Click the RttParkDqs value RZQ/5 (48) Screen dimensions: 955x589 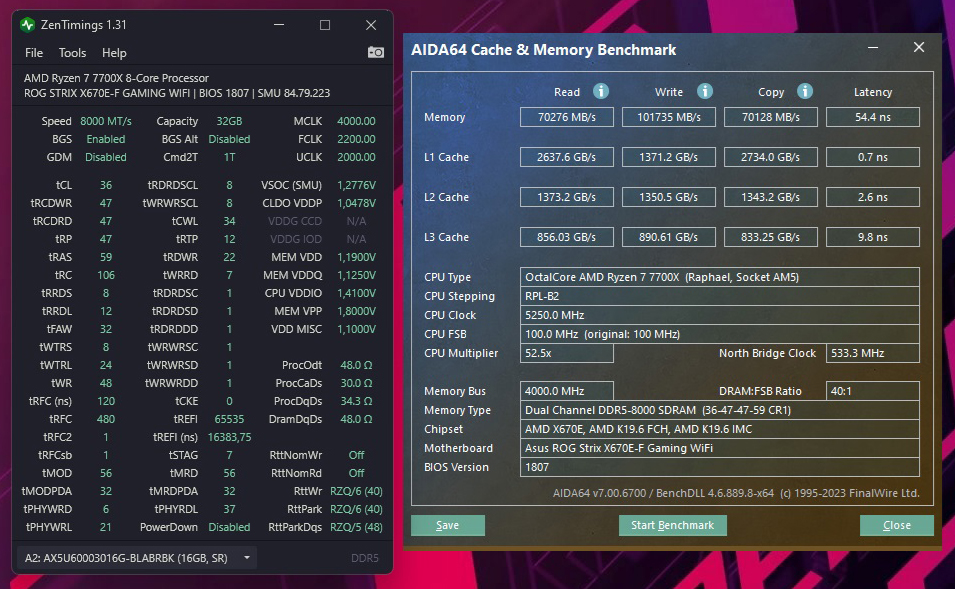pos(356,527)
